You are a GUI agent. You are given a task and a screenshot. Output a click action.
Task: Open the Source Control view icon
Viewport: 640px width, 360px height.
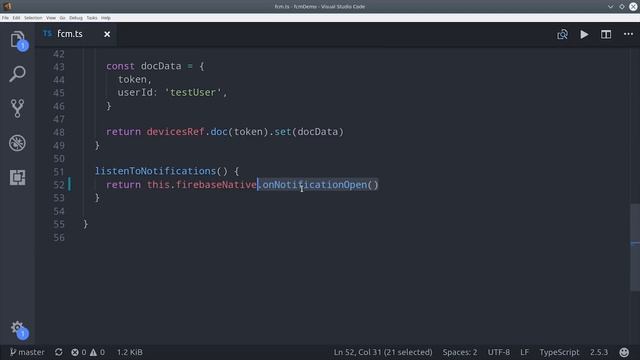(x=17, y=108)
